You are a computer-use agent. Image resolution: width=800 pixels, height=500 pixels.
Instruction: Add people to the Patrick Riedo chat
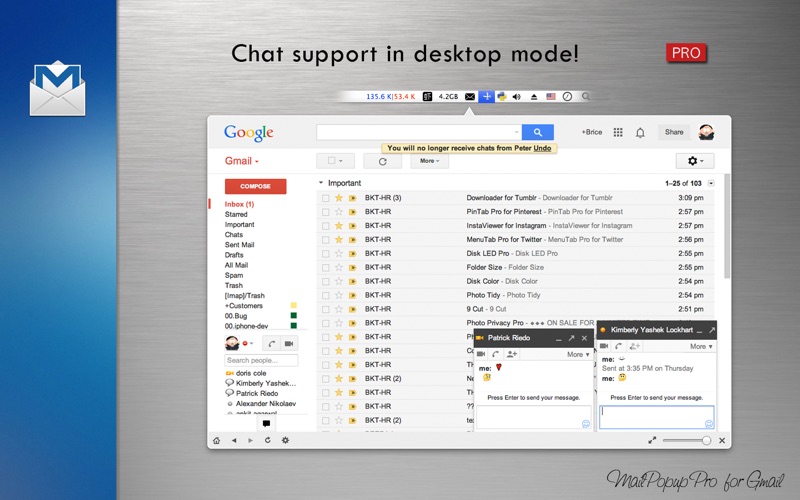(512, 354)
